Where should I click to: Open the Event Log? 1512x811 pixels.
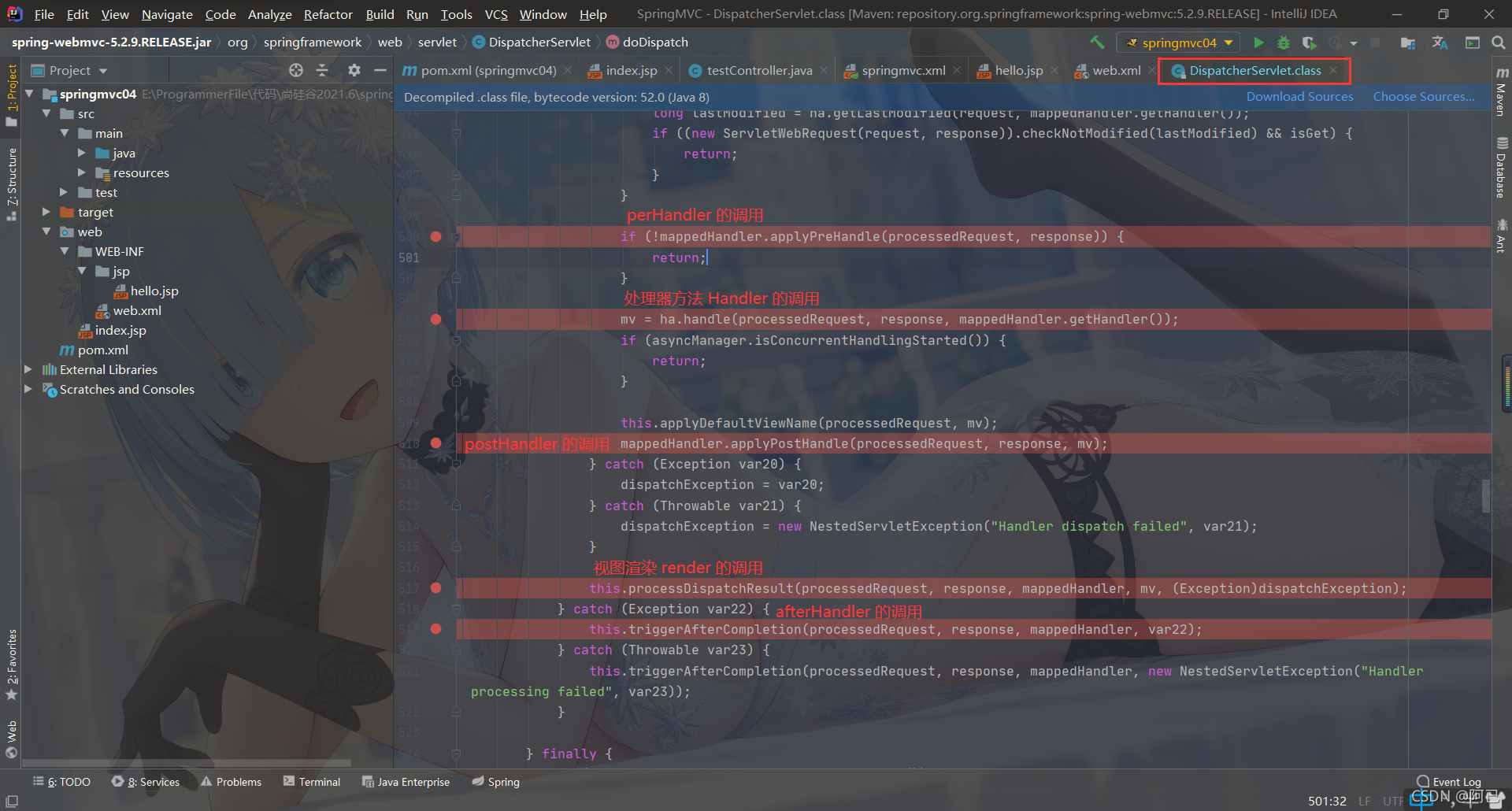(x=1448, y=782)
